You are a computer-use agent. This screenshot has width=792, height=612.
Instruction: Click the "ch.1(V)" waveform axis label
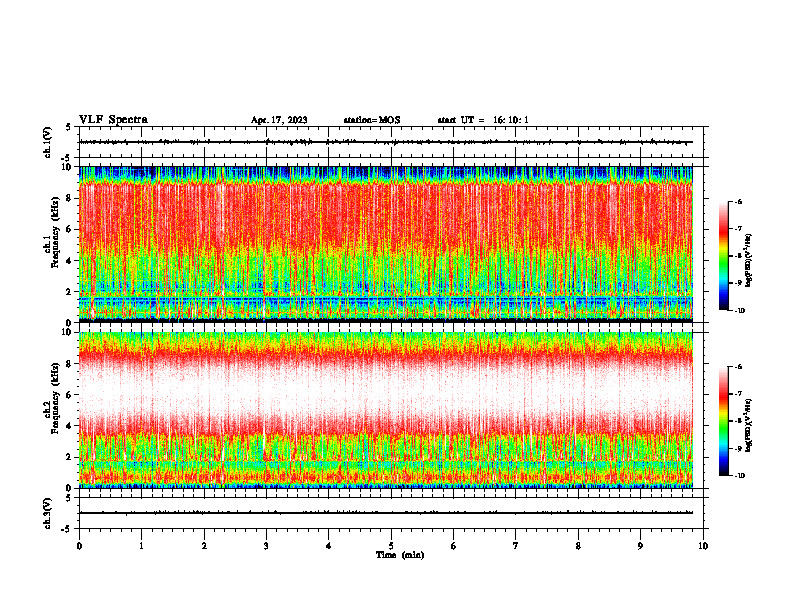47,142
